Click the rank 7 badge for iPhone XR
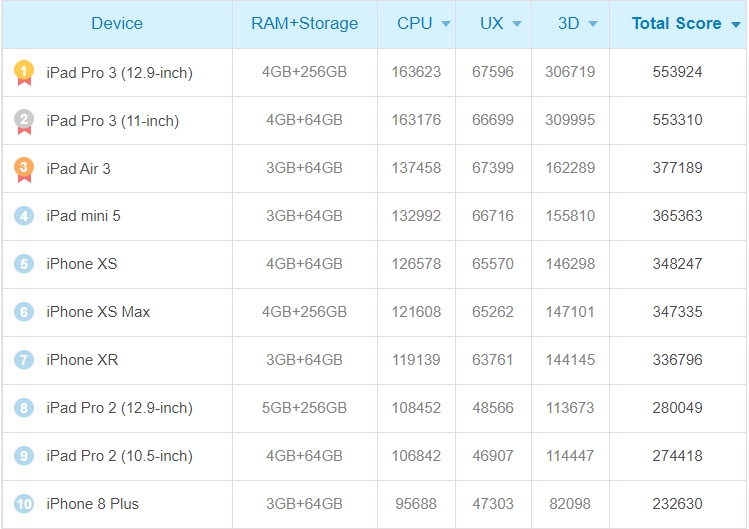 point(24,359)
